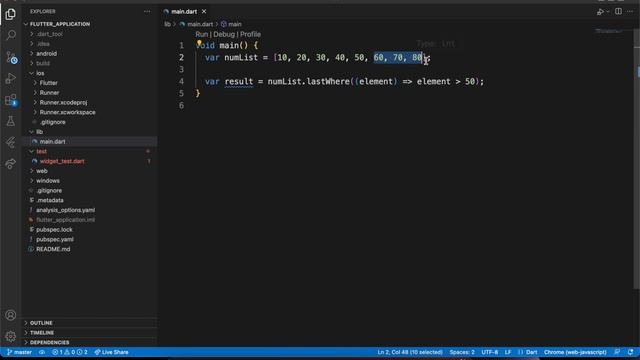The width and height of the screenshot is (640, 360).
Task: Open the editor's more actions ellipsis
Action: [630, 11]
